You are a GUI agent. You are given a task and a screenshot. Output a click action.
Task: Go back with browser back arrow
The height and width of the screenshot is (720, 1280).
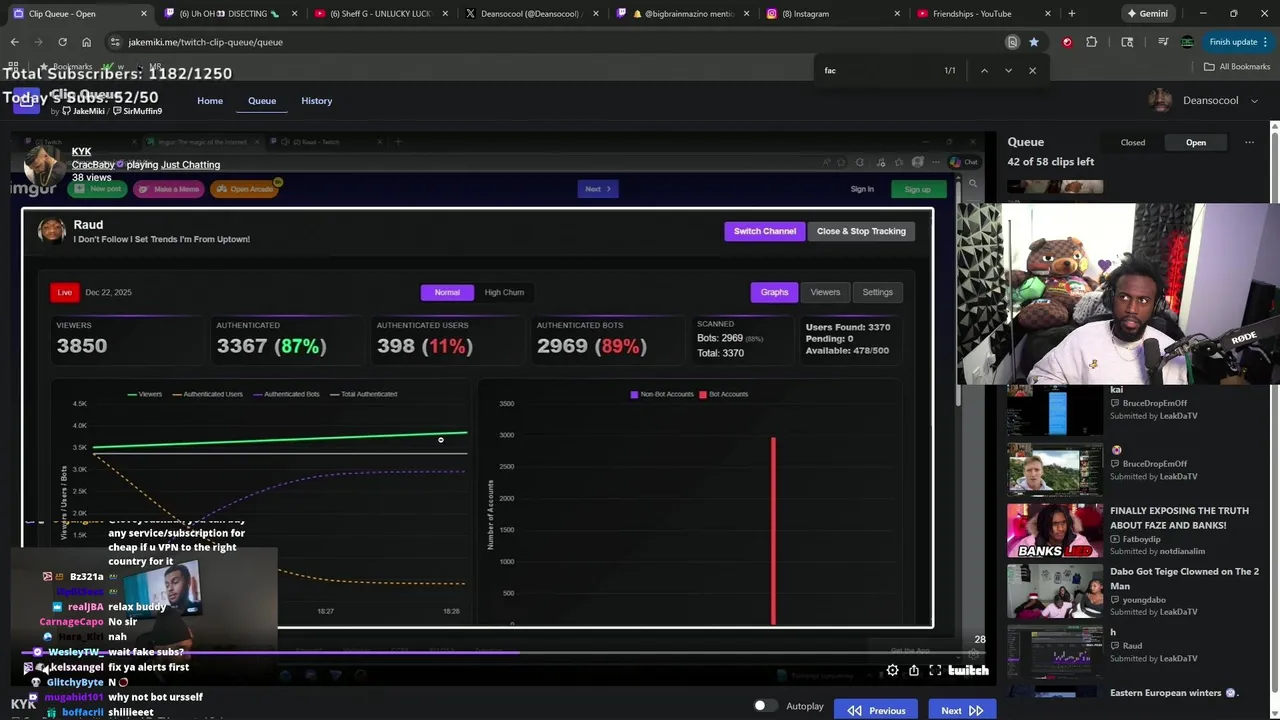click(x=14, y=42)
